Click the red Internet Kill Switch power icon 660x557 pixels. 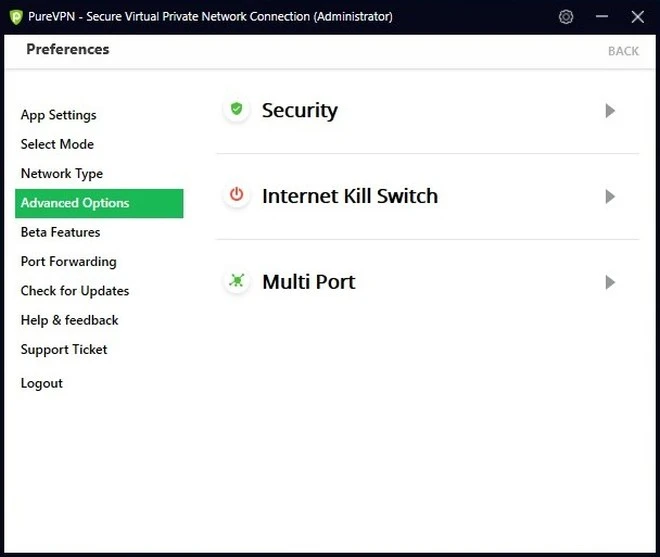coord(237,195)
